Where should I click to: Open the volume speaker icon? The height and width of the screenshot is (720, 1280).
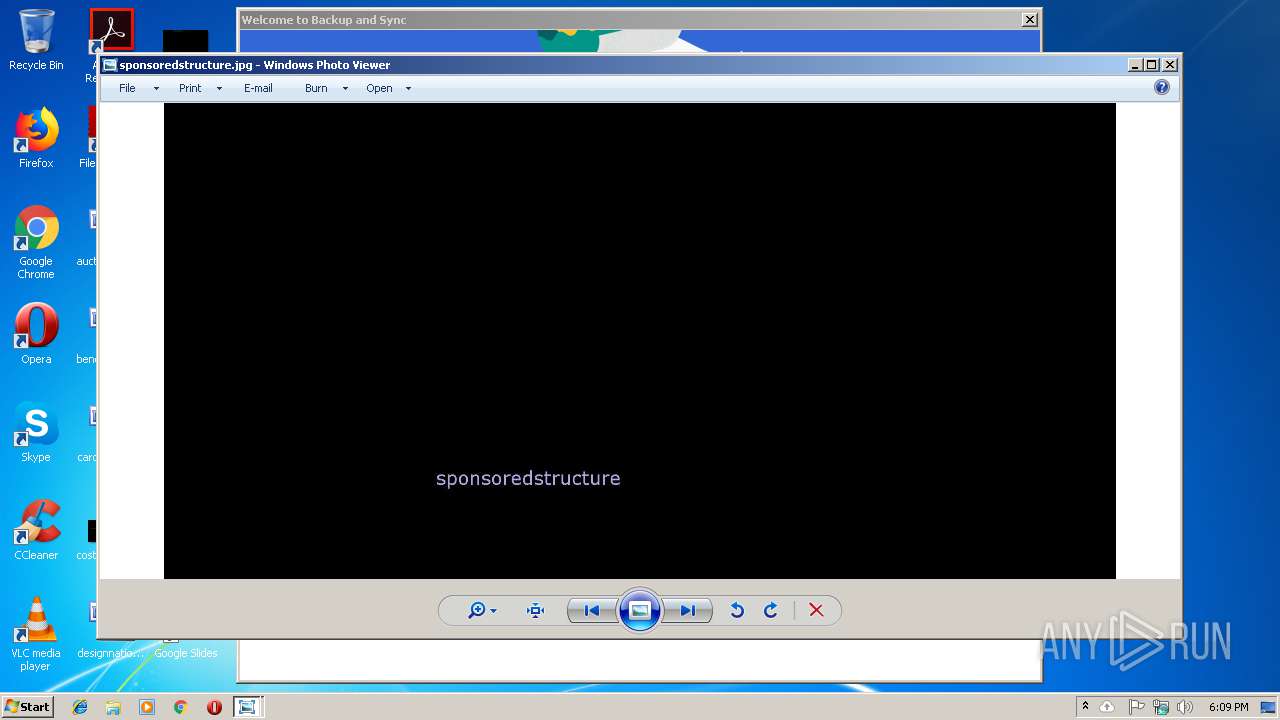coord(1185,707)
